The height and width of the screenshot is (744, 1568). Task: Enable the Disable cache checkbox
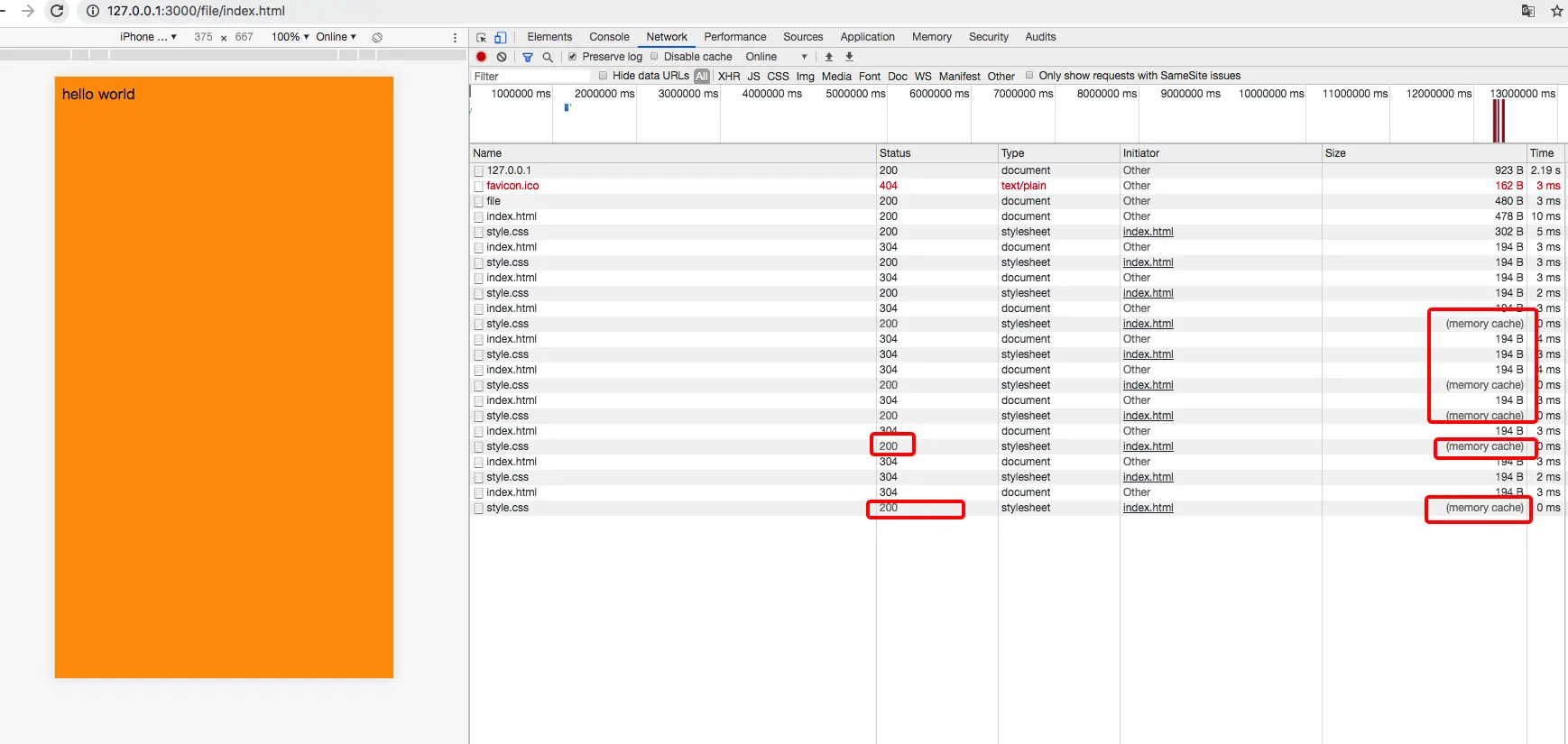(x=655, y=57)
